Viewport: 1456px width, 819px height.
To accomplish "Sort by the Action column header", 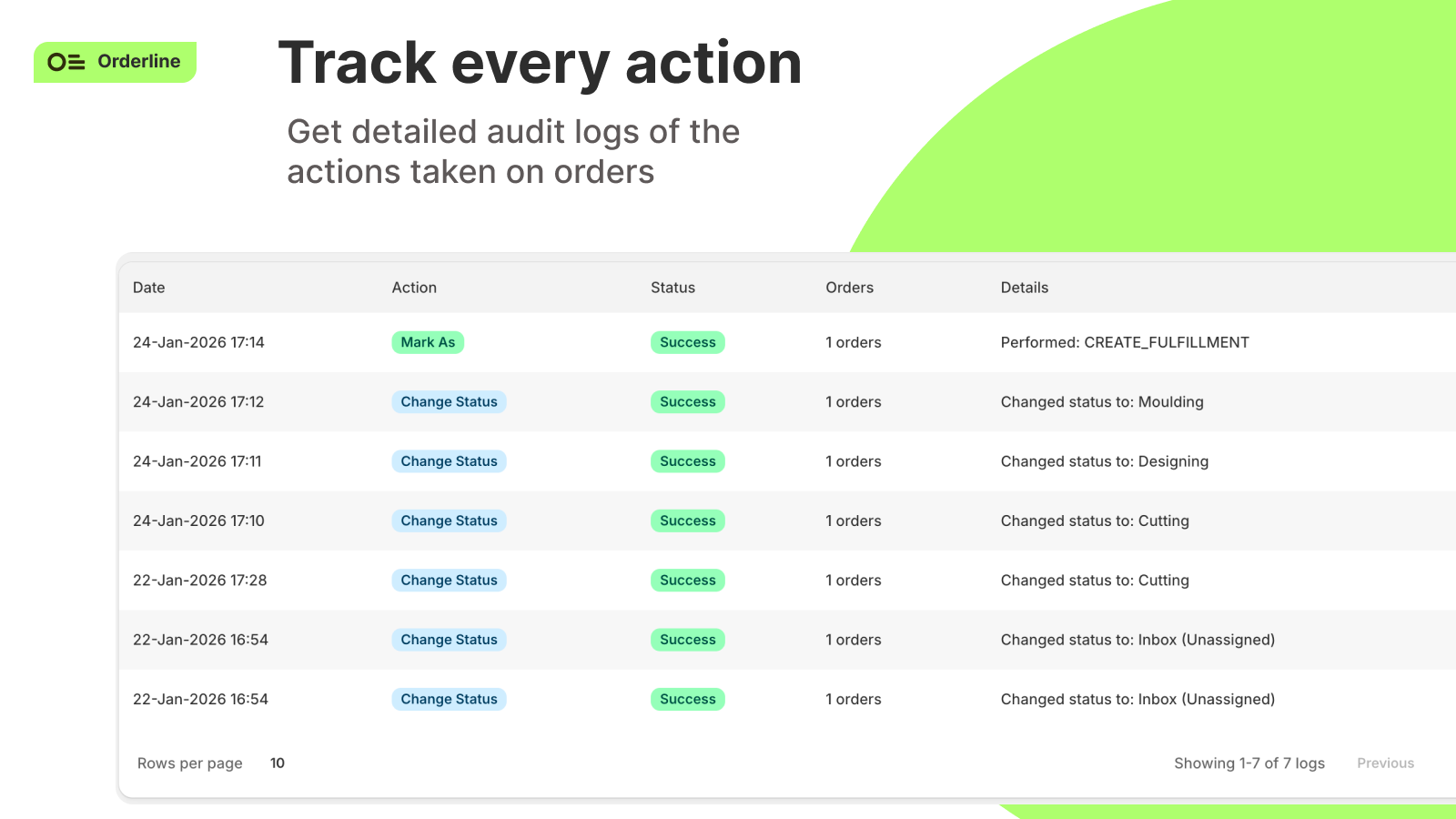I will (x=414, y=288).
